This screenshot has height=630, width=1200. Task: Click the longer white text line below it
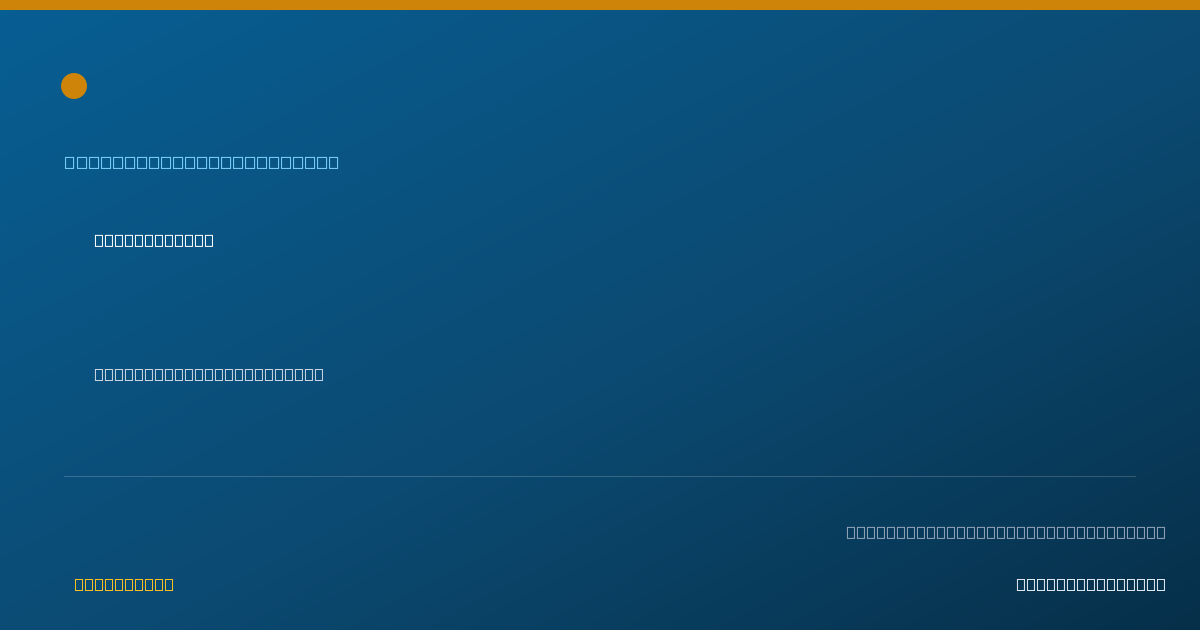coord(209,374)
